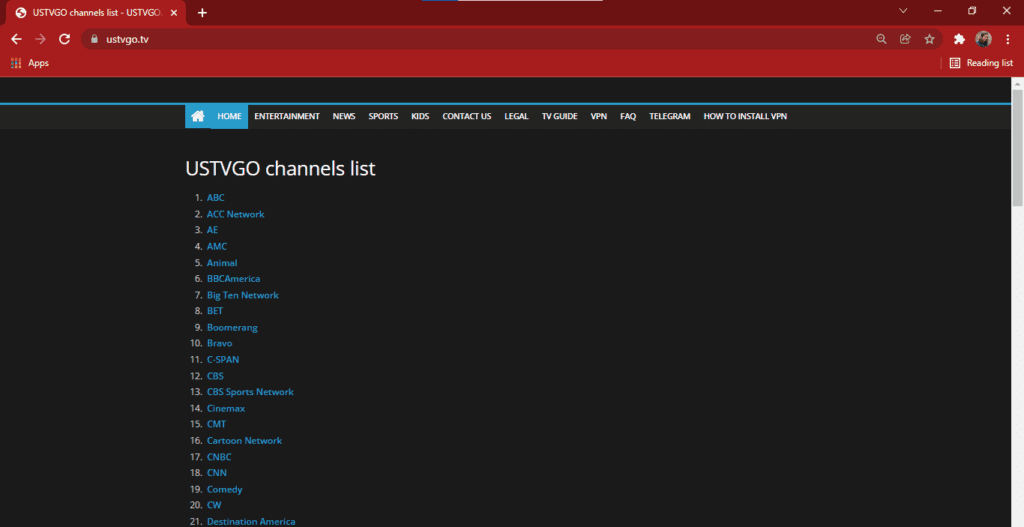The width and height of the screenshot is (1024, 527).
Task: Open the Comedy channel link
Action: tap(225, 489)
